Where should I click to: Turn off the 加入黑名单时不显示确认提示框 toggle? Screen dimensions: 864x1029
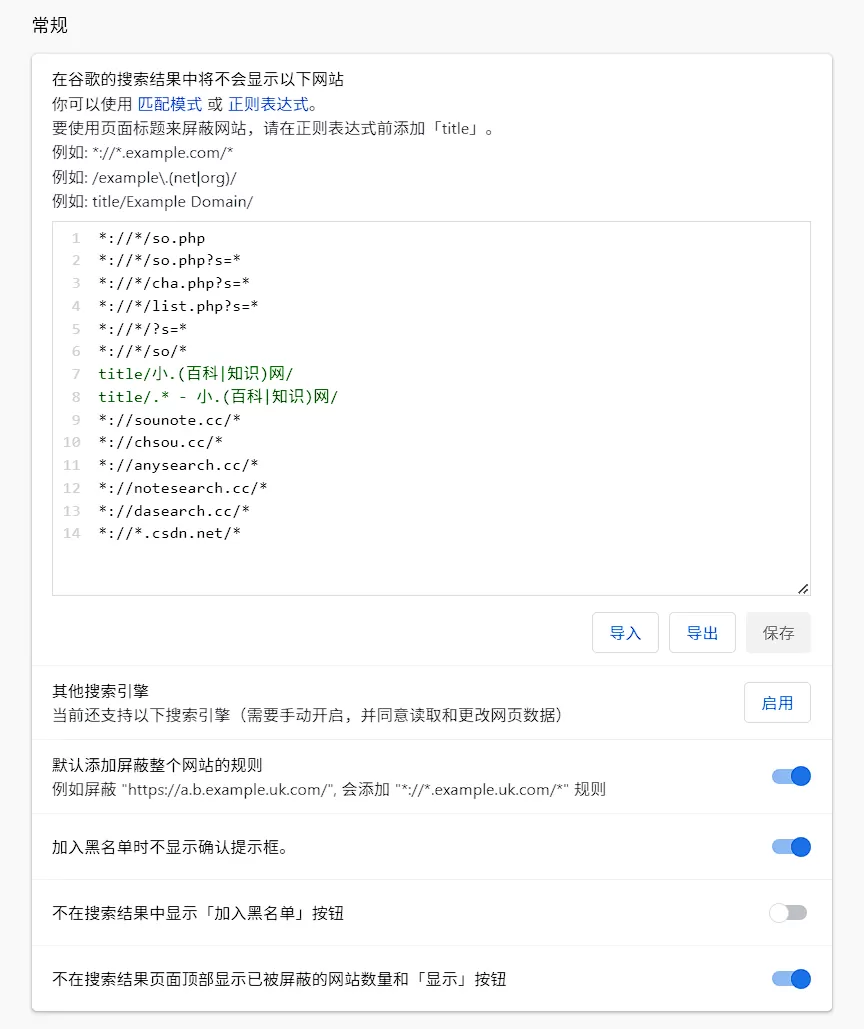pos(791,847)
